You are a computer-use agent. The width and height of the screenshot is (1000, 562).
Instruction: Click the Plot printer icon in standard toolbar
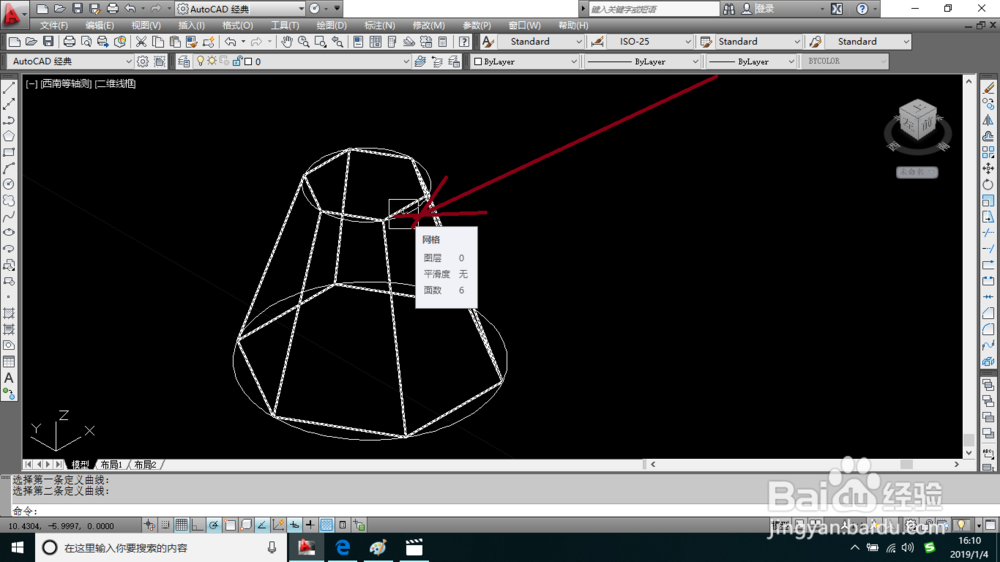[x=69, y=42]
